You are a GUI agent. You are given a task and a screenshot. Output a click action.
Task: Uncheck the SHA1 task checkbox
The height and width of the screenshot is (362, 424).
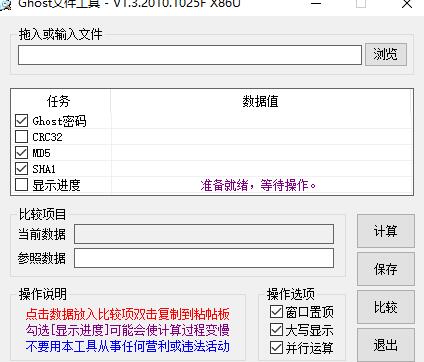21,169
